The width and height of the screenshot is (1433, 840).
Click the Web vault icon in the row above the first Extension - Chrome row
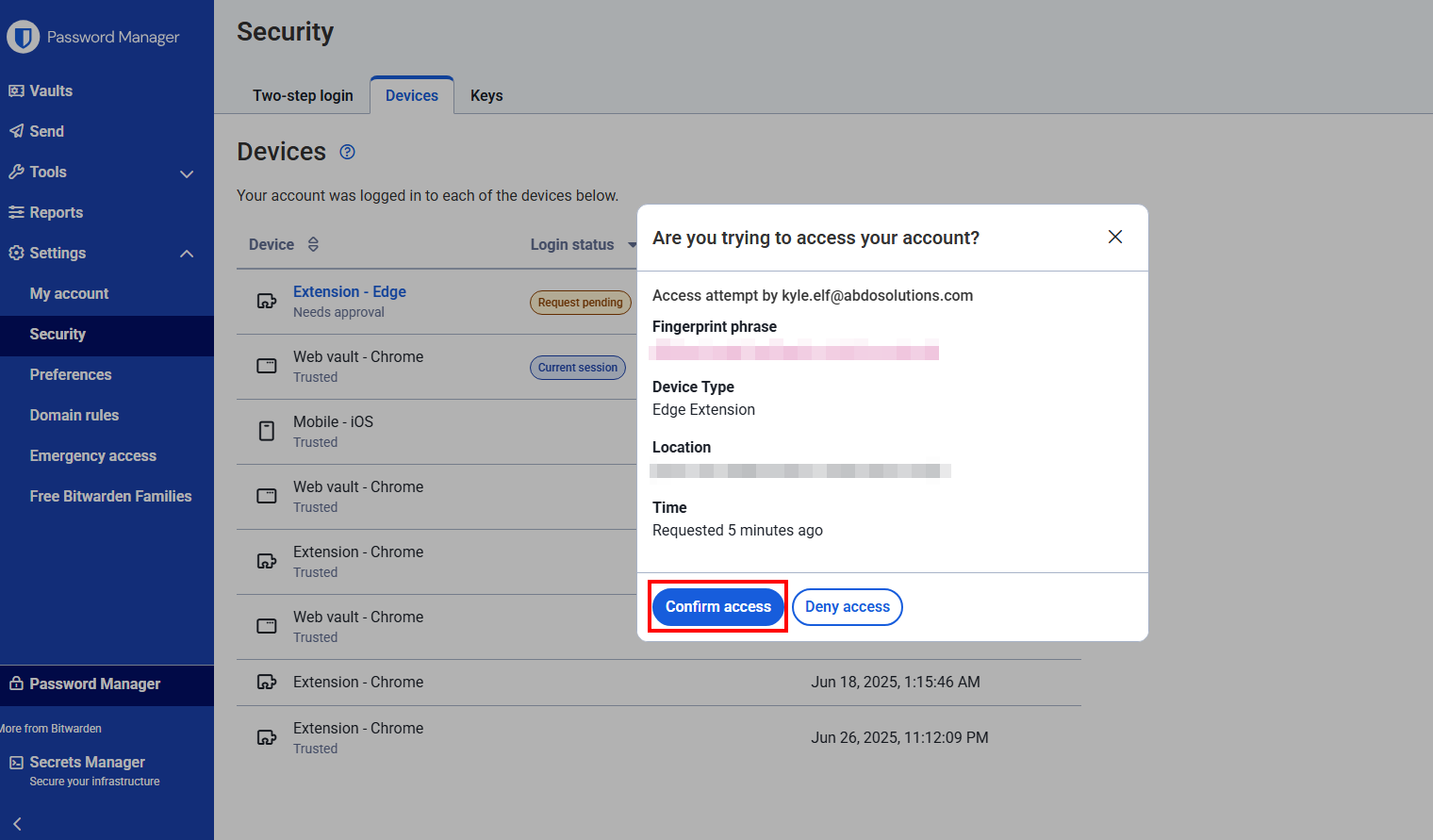tap(267, 496)
